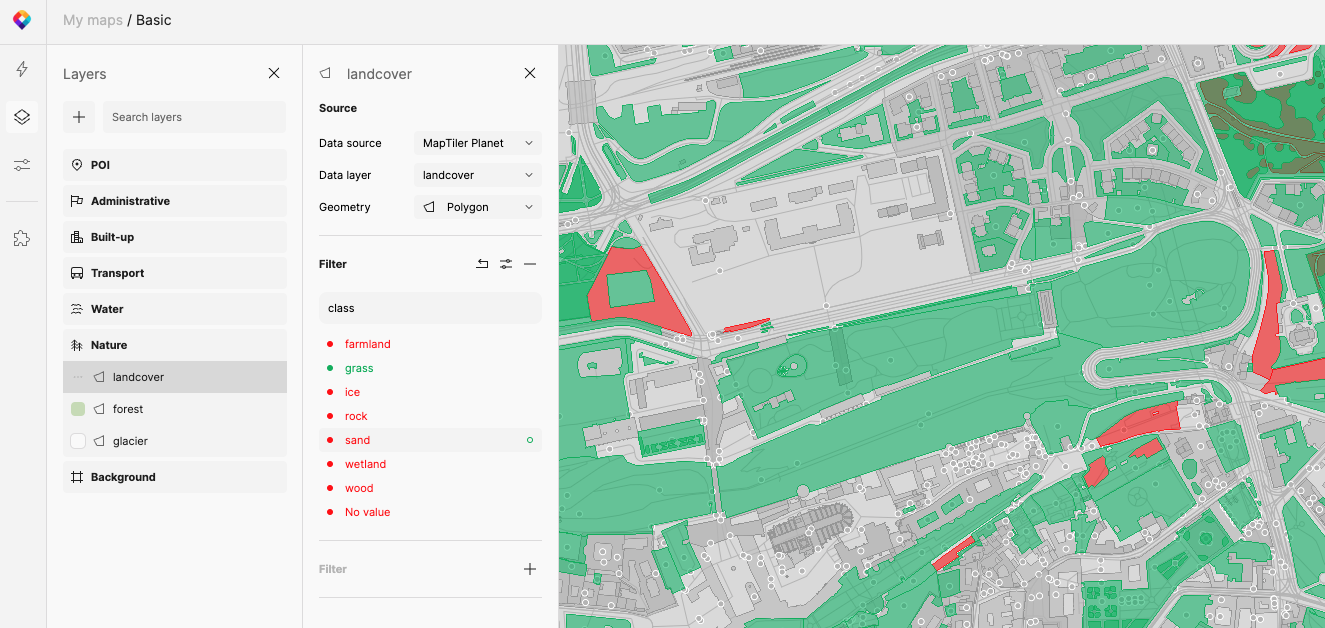
Task: Click the Search layers input field
Action: (194, 117)
